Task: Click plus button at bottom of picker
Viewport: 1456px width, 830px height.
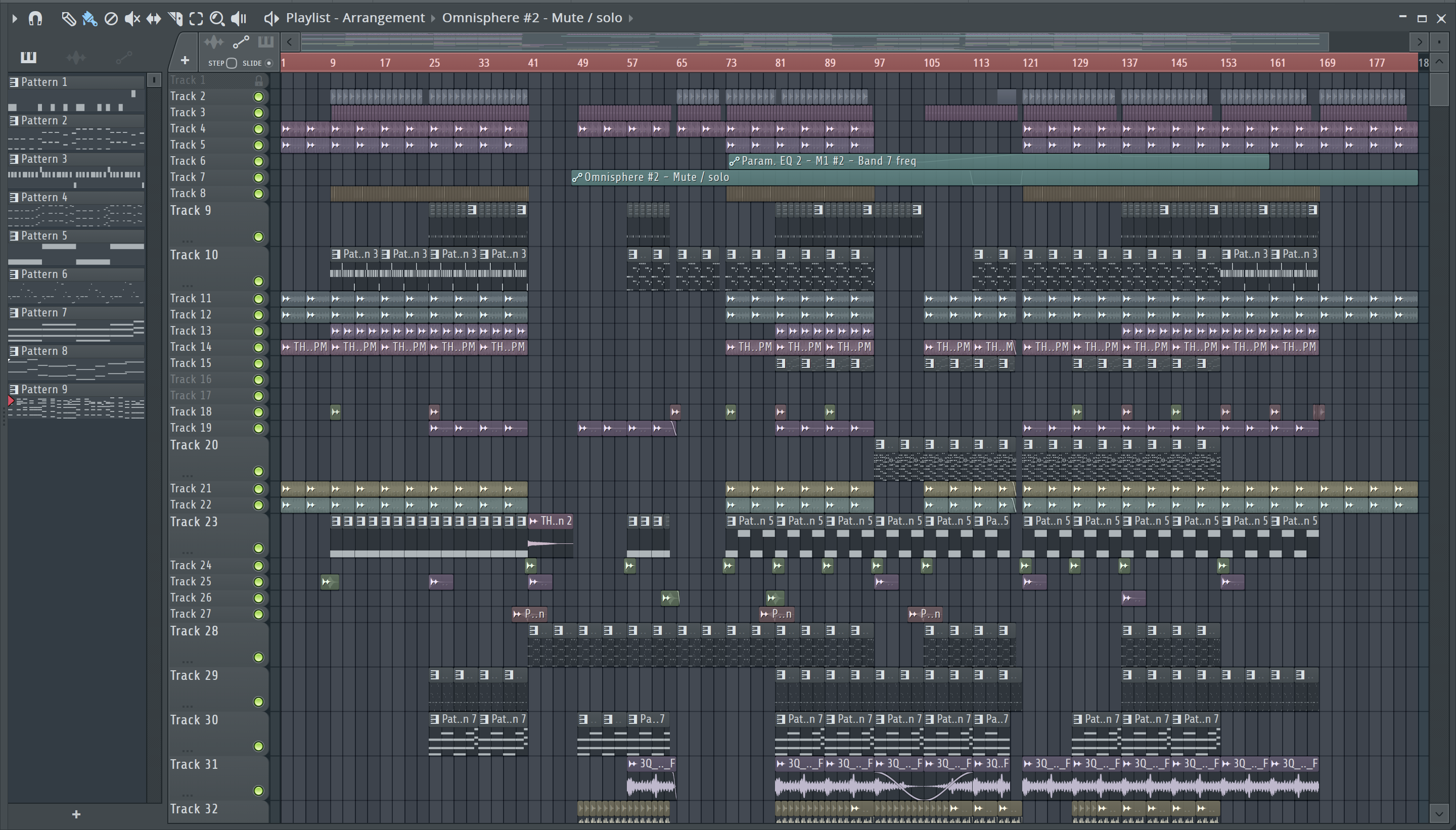Action: [x=76, y=815]
